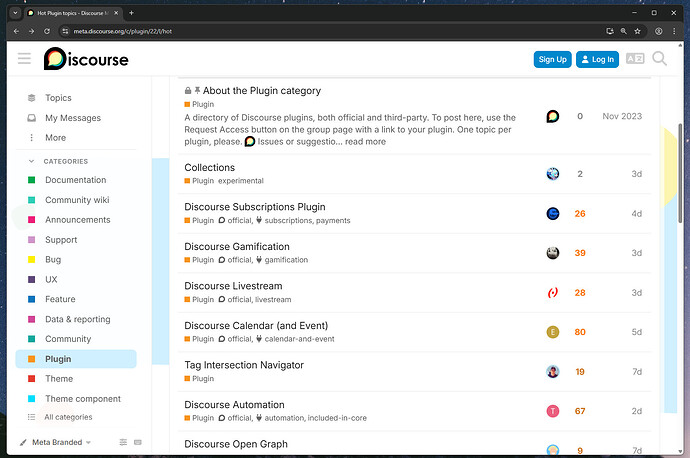
Task: Open poster avatar on About the Plugin category
Action: (x=553, y=116)
